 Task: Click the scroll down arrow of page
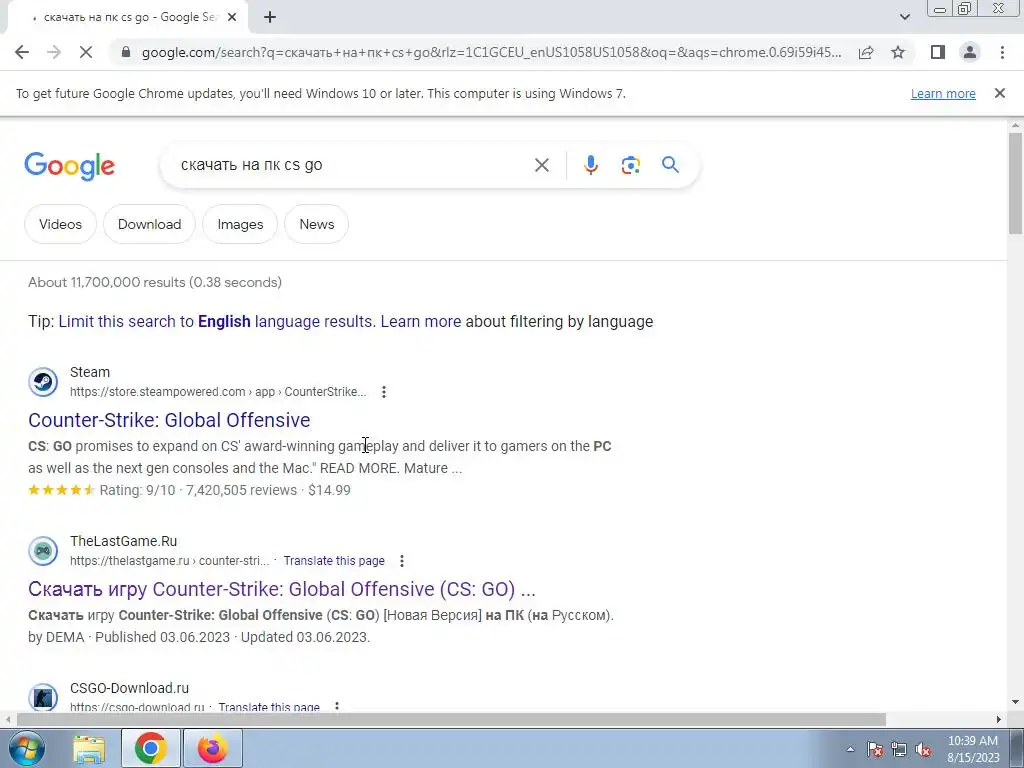(1015, 703)
